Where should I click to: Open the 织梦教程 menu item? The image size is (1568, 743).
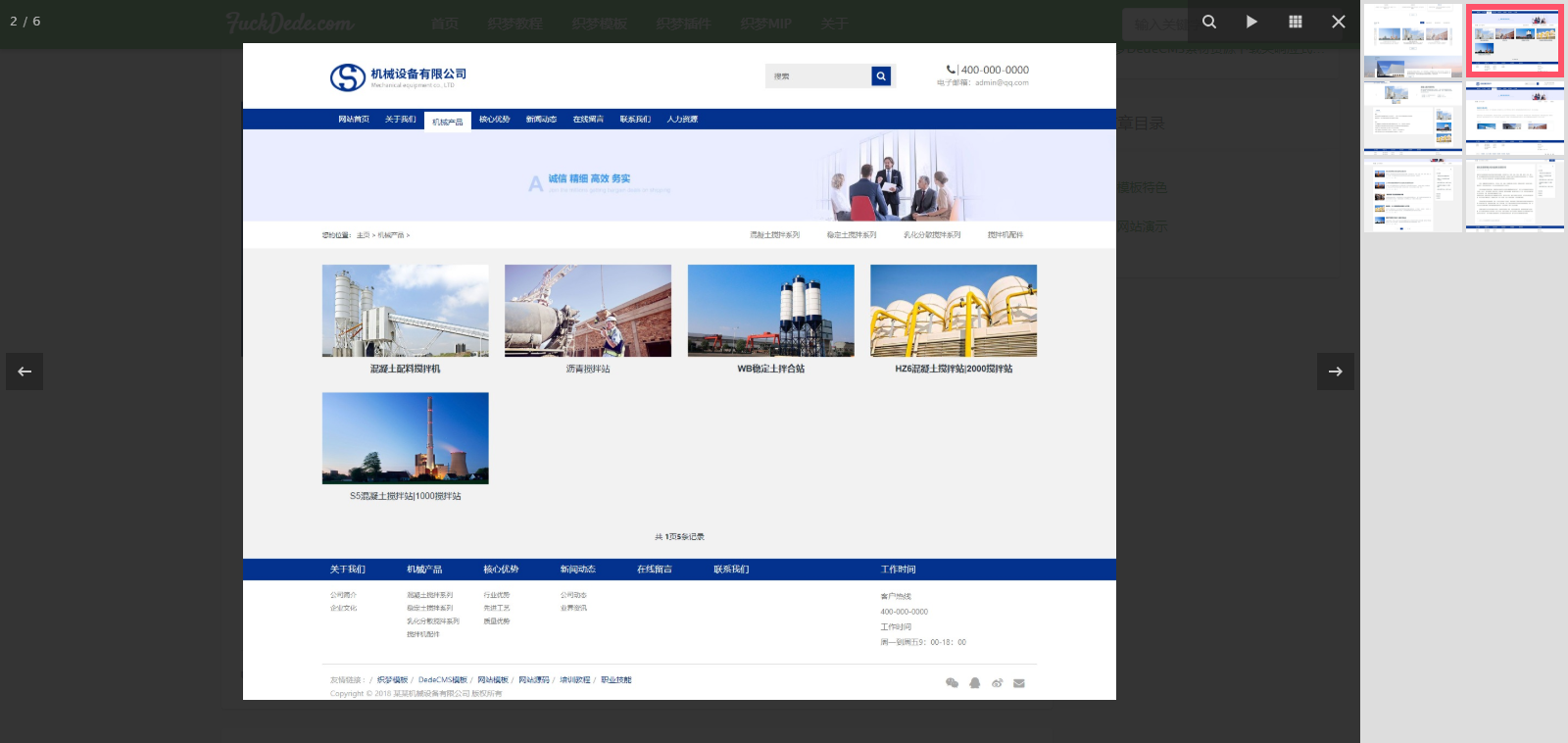click(514, 24)
